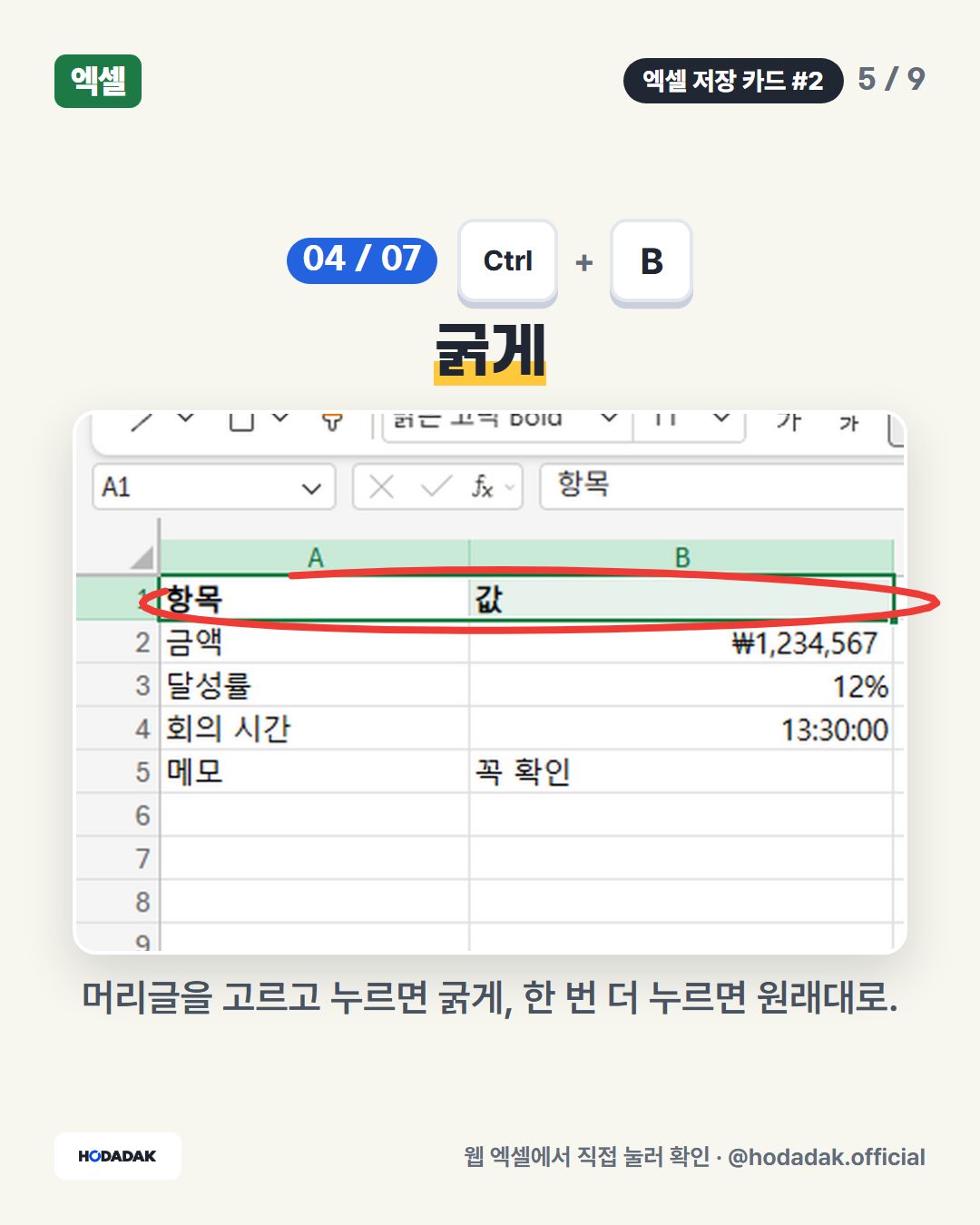
Task: Click the blue 04 / 07 badge
Action: click(x=362, y=260)
